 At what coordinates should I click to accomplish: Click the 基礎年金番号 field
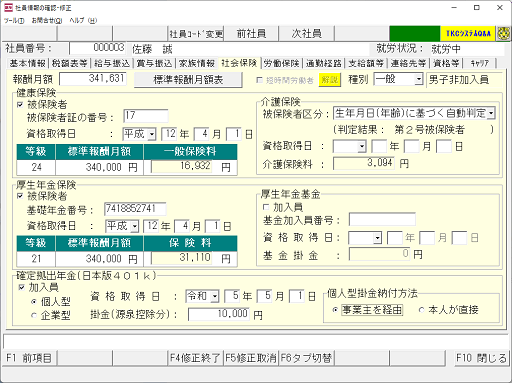pos(135,209)
